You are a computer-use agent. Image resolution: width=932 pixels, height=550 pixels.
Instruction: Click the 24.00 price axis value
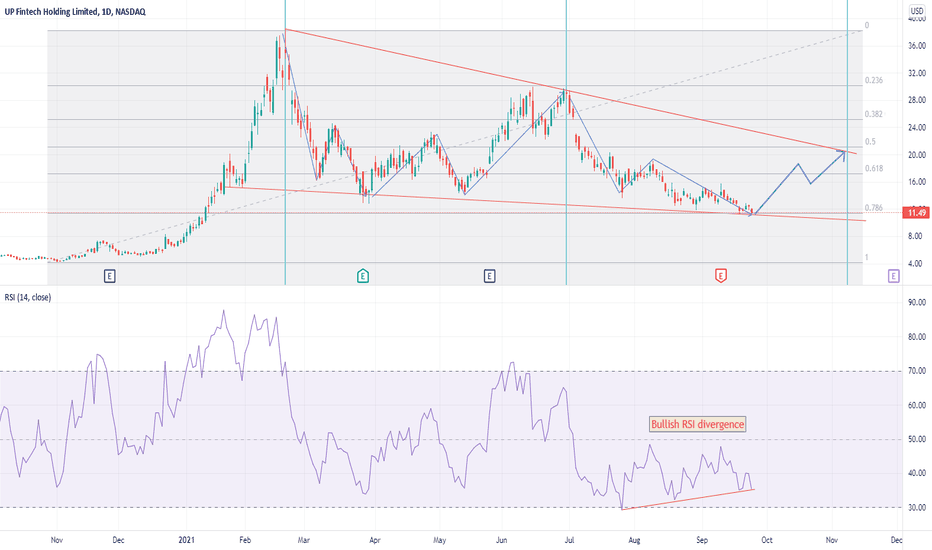(x=917, y=127)
